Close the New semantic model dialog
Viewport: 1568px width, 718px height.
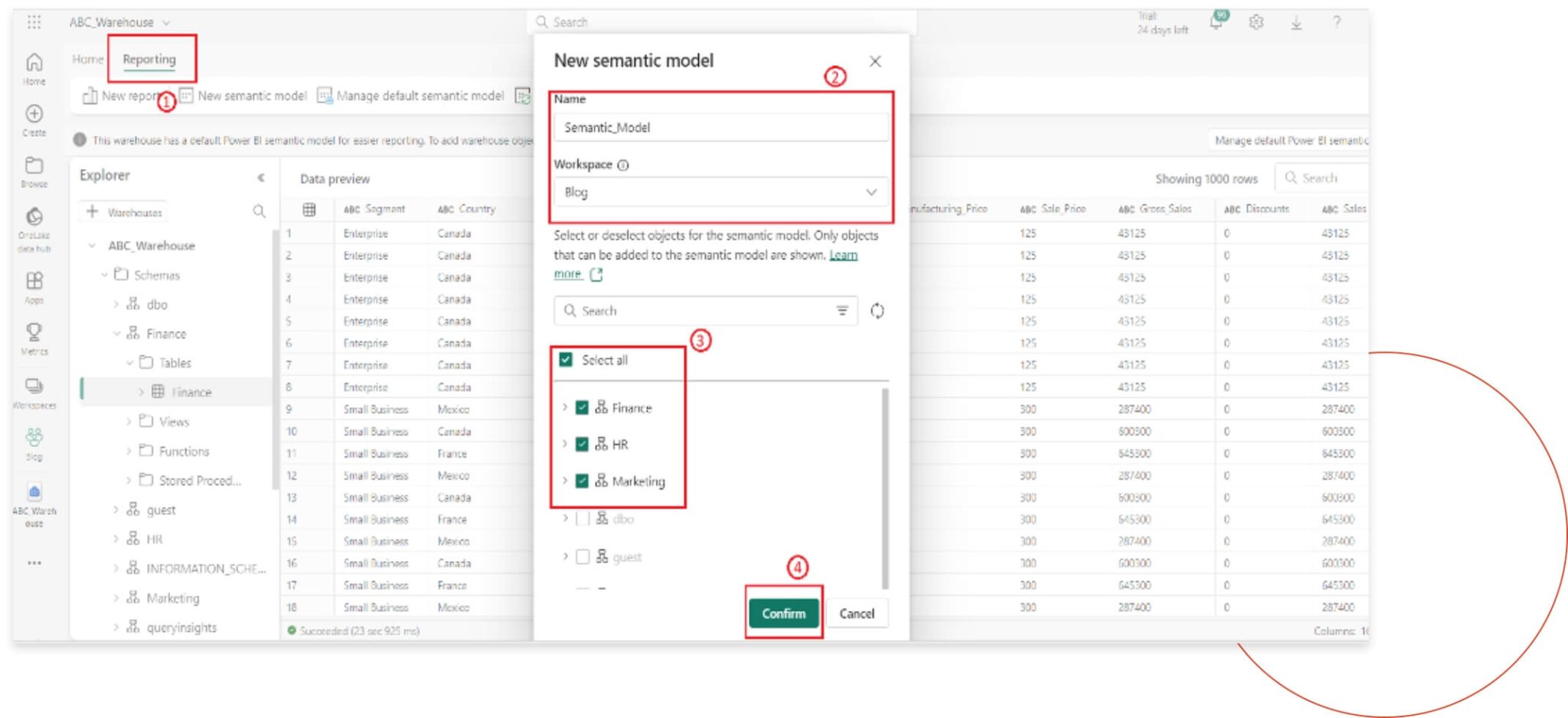pos(875,61)
